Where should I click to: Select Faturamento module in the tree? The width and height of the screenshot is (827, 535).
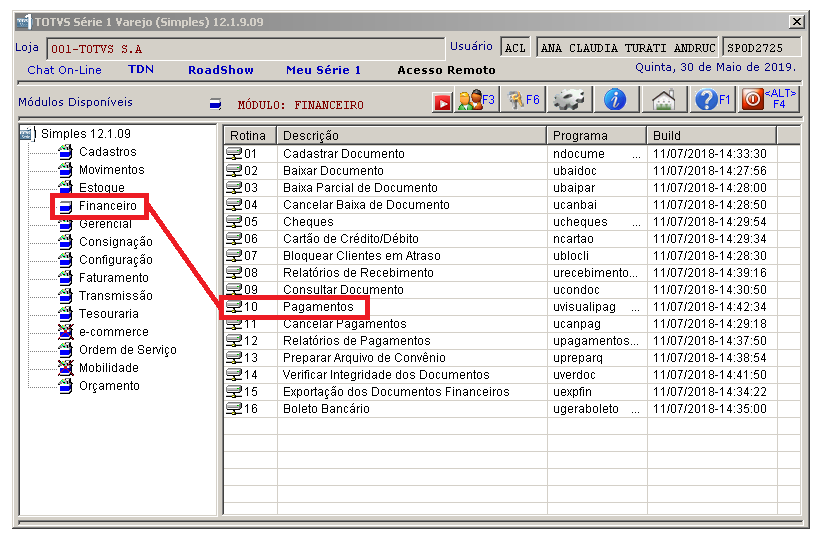pyautogui.click(x=113, y=278)
